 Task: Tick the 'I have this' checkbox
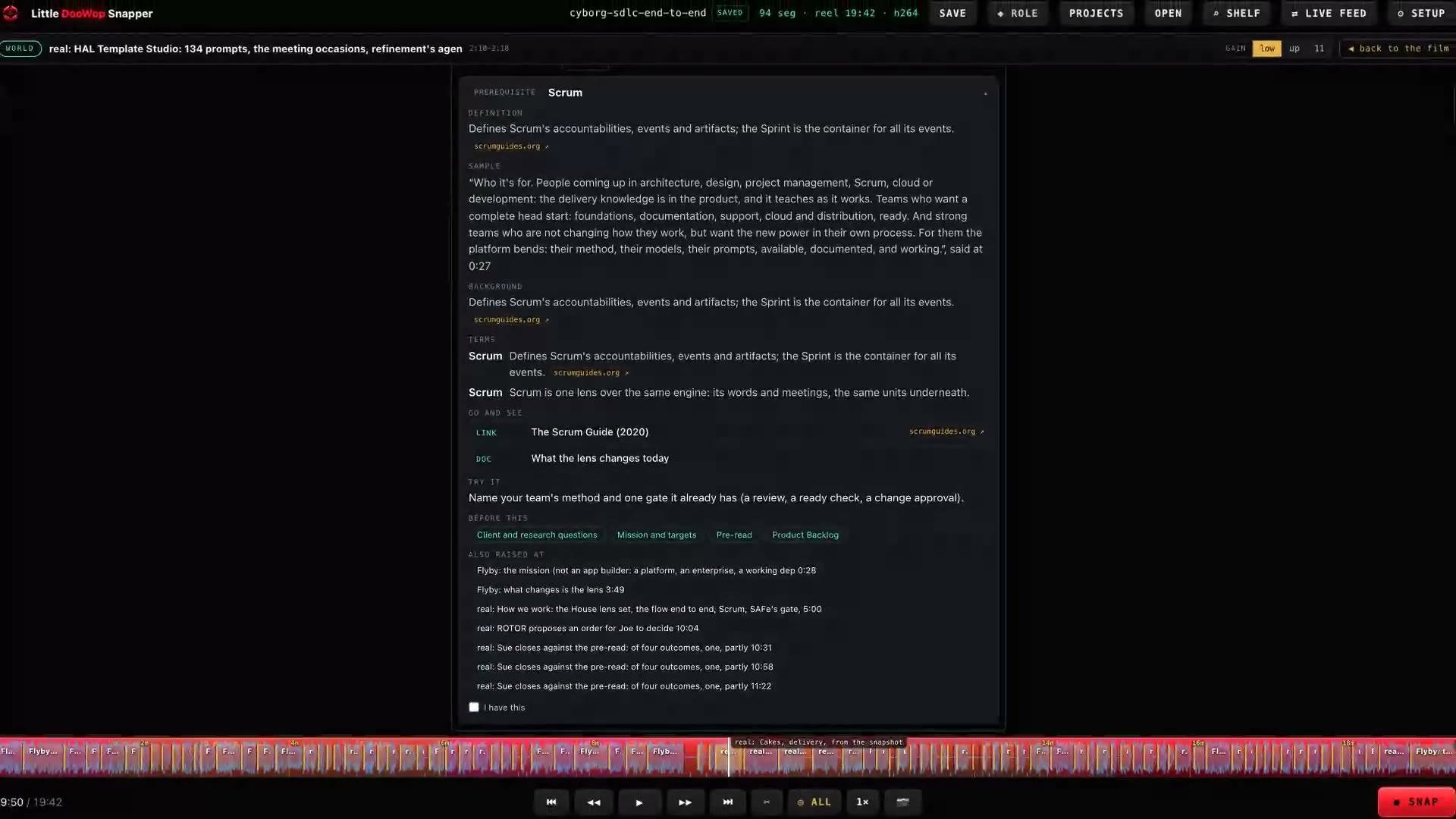point(474,707)
